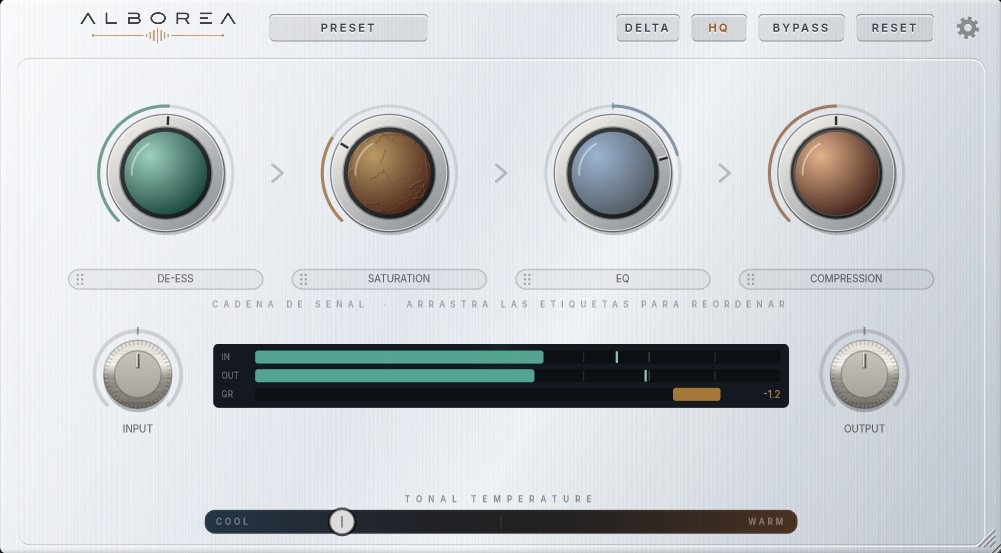Click the arrow between EQ and Compression
Screen dimensions: 1001x553
tap(724, 173)
